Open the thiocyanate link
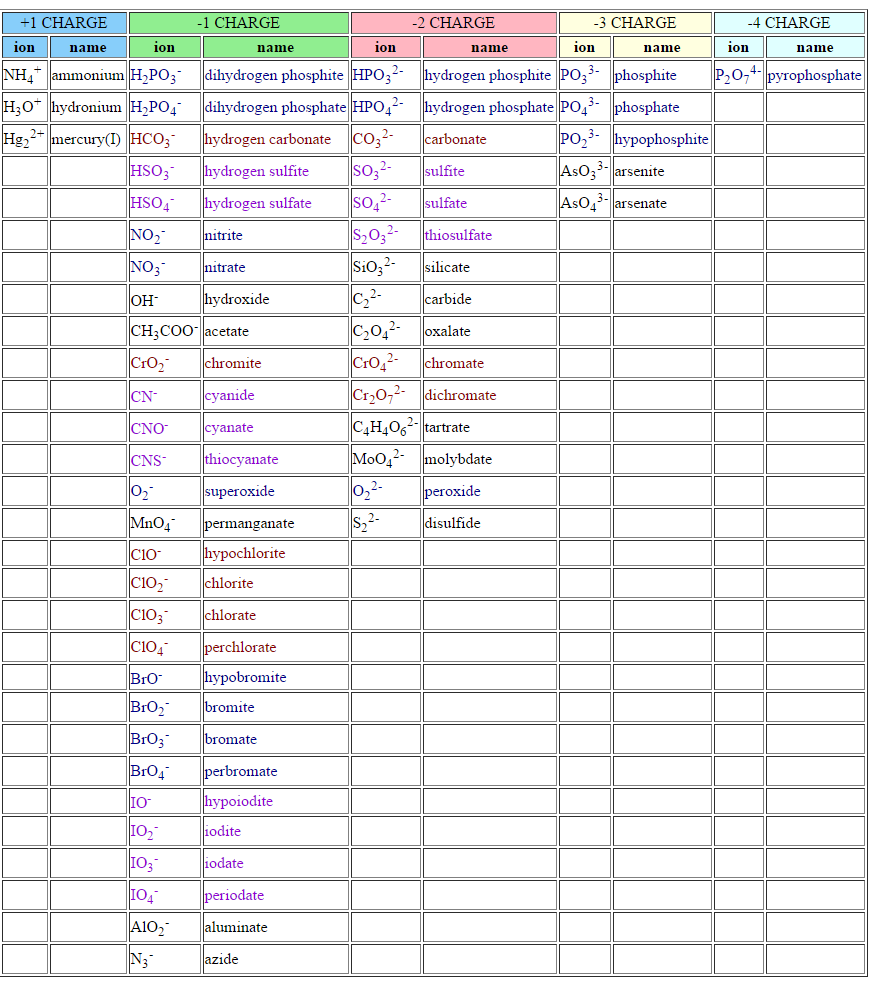Screen dimensions: 873x981 [241, 459]
